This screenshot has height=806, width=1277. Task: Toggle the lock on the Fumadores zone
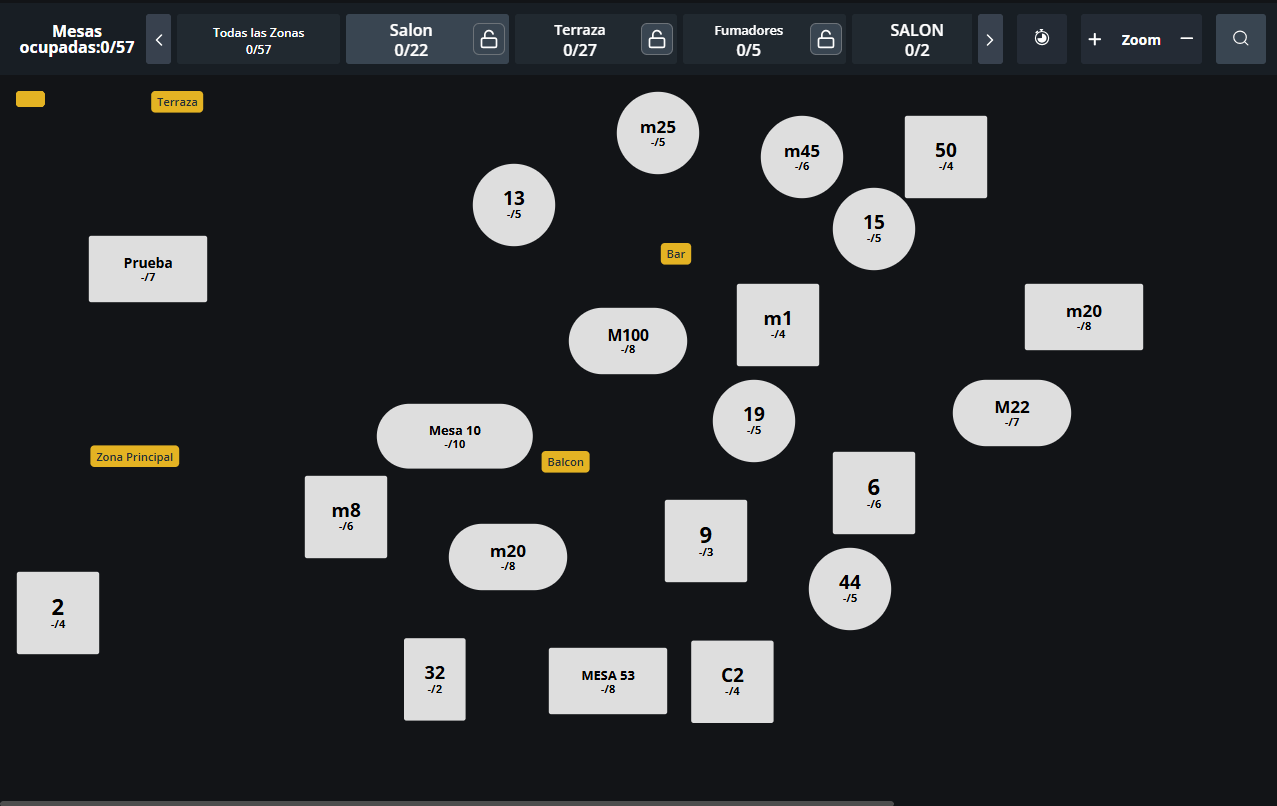[825, 39]
